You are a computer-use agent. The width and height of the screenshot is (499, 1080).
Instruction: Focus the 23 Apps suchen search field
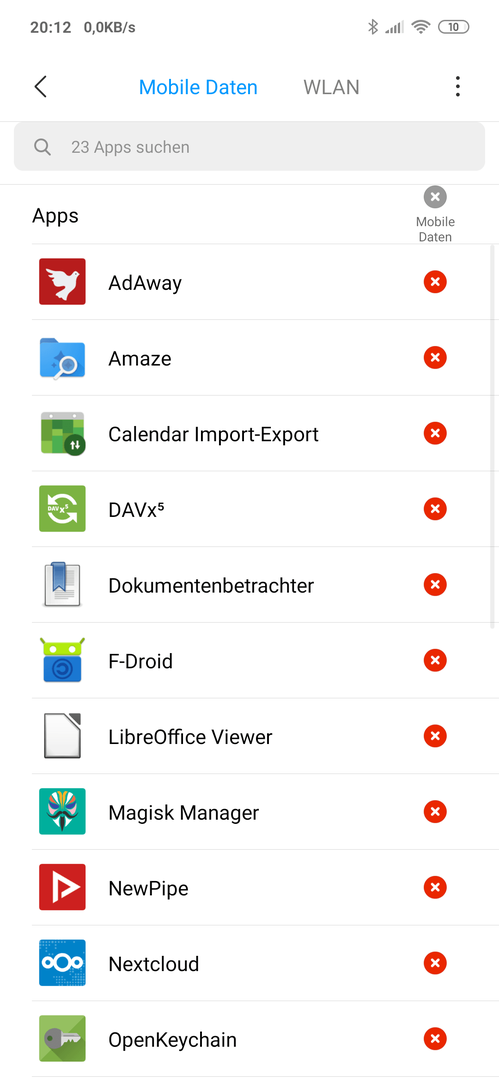[250, 147]
